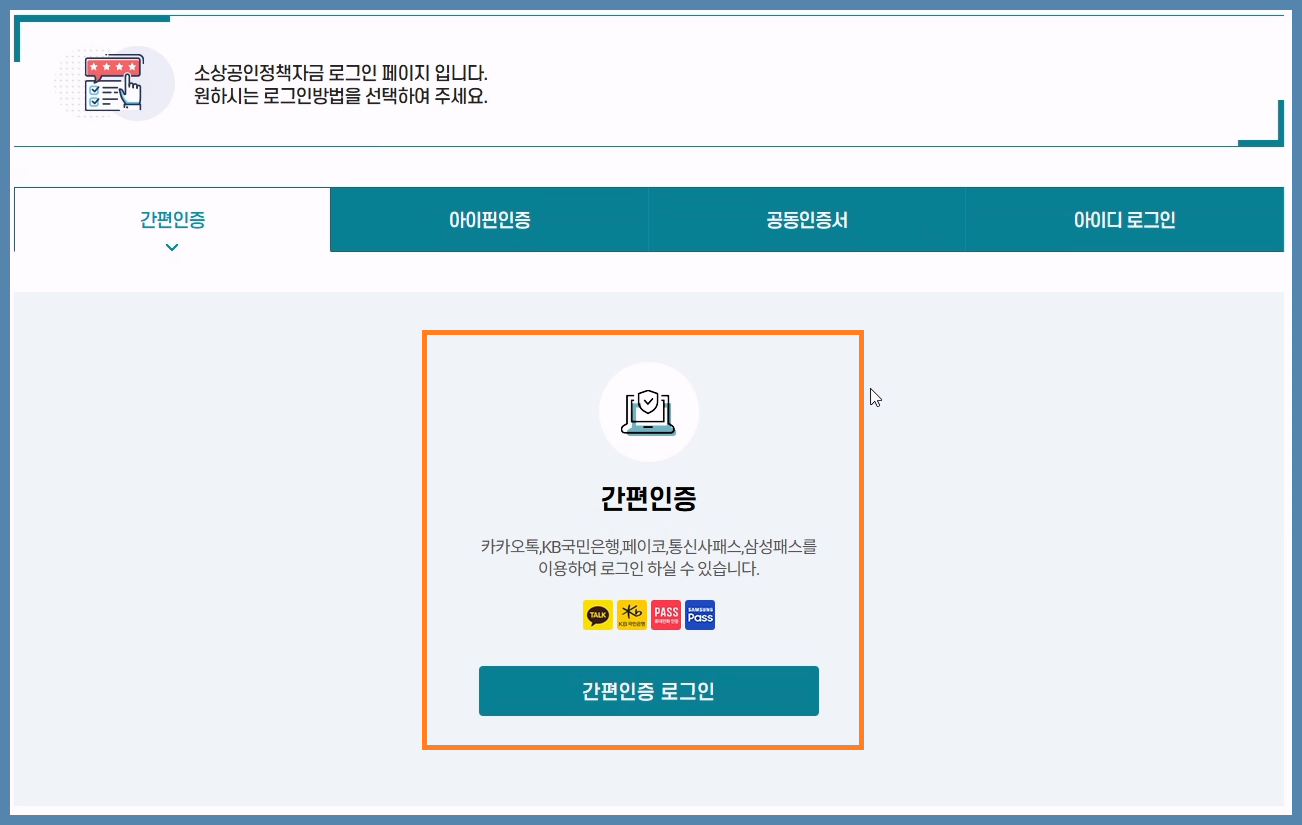
Task: Switch to the 아이핀인증 tab
Action: [489, 220]
